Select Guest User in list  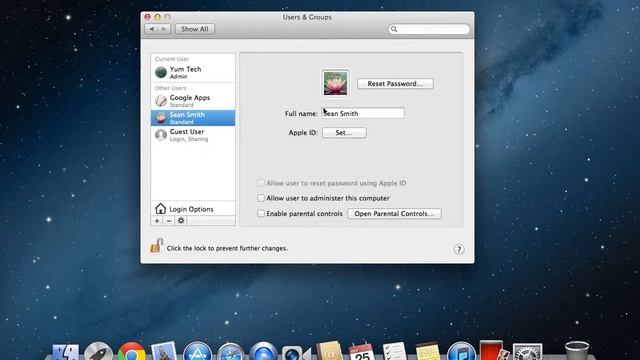coord(193,135)
